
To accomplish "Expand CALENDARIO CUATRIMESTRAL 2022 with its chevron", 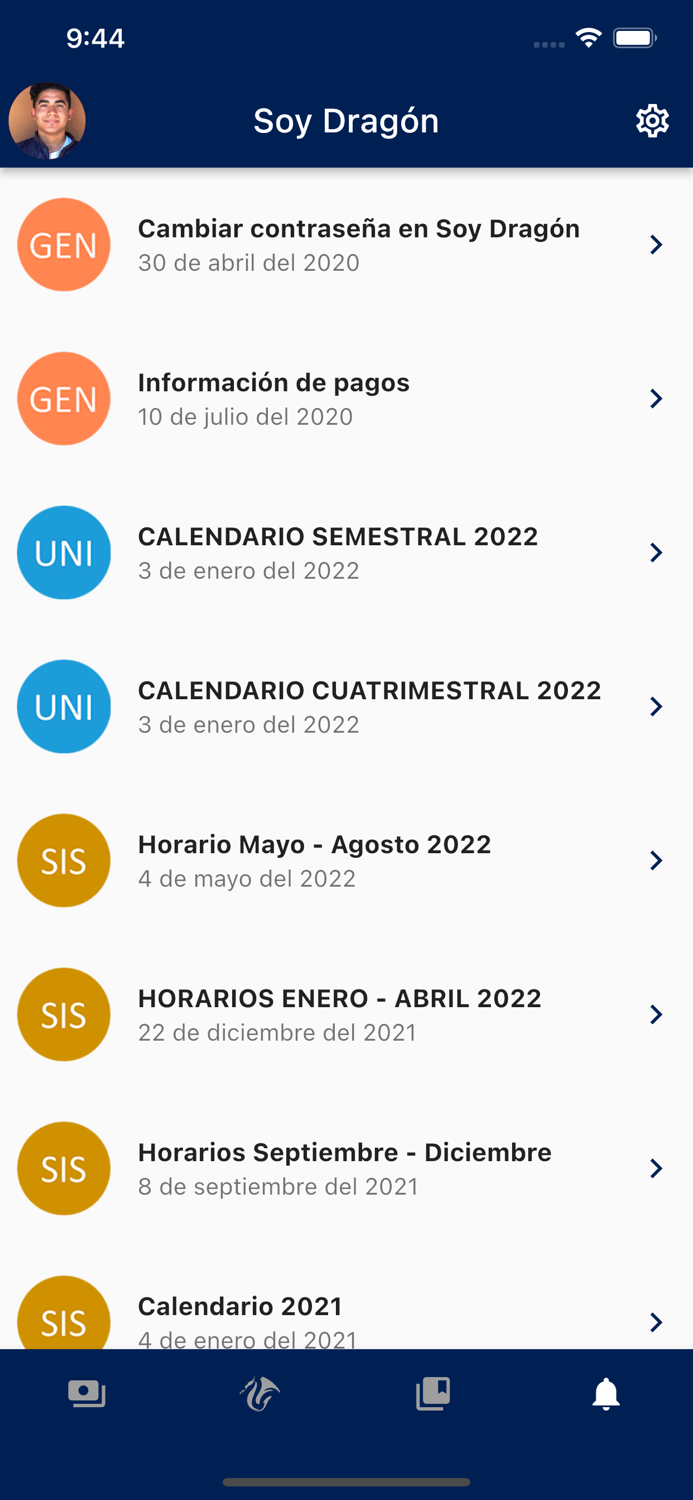I will (x=657, y=706).
